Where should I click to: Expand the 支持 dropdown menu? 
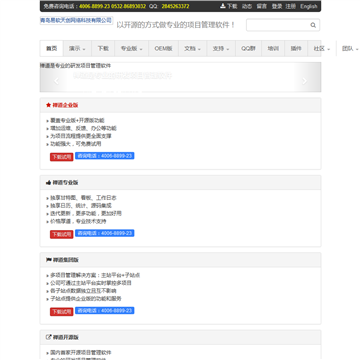coord(221,49)
